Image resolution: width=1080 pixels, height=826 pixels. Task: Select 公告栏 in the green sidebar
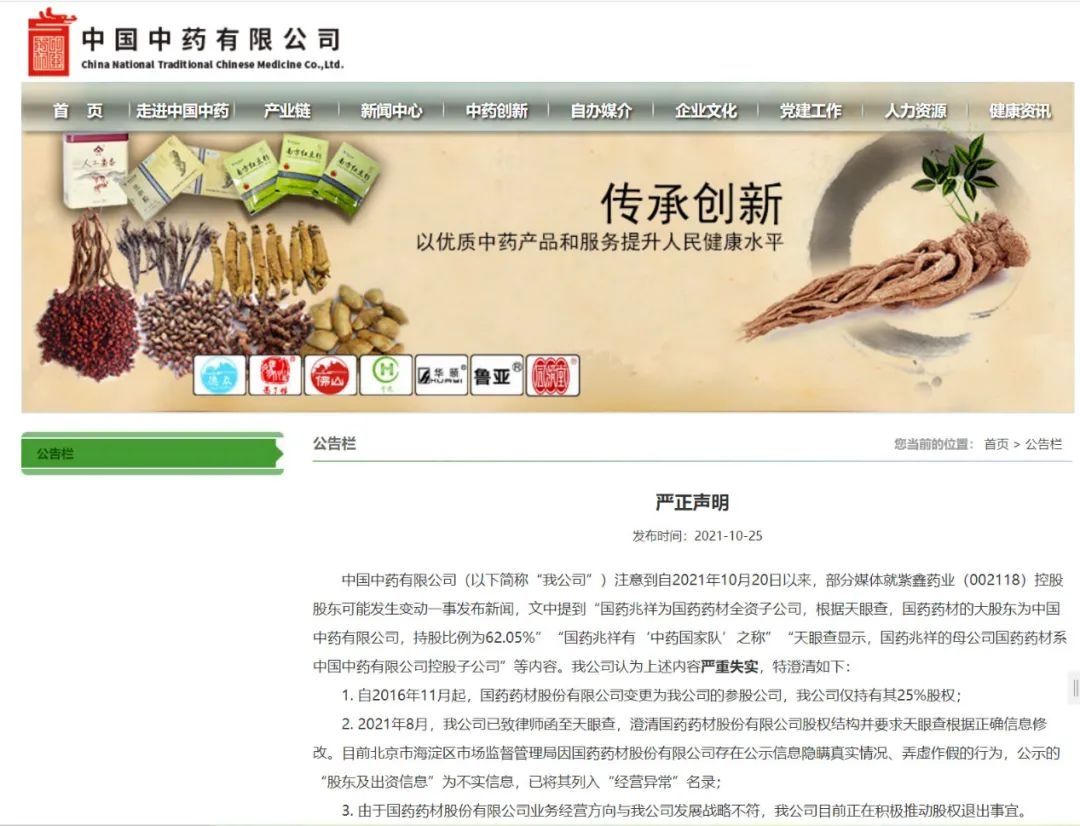(152, 453)
